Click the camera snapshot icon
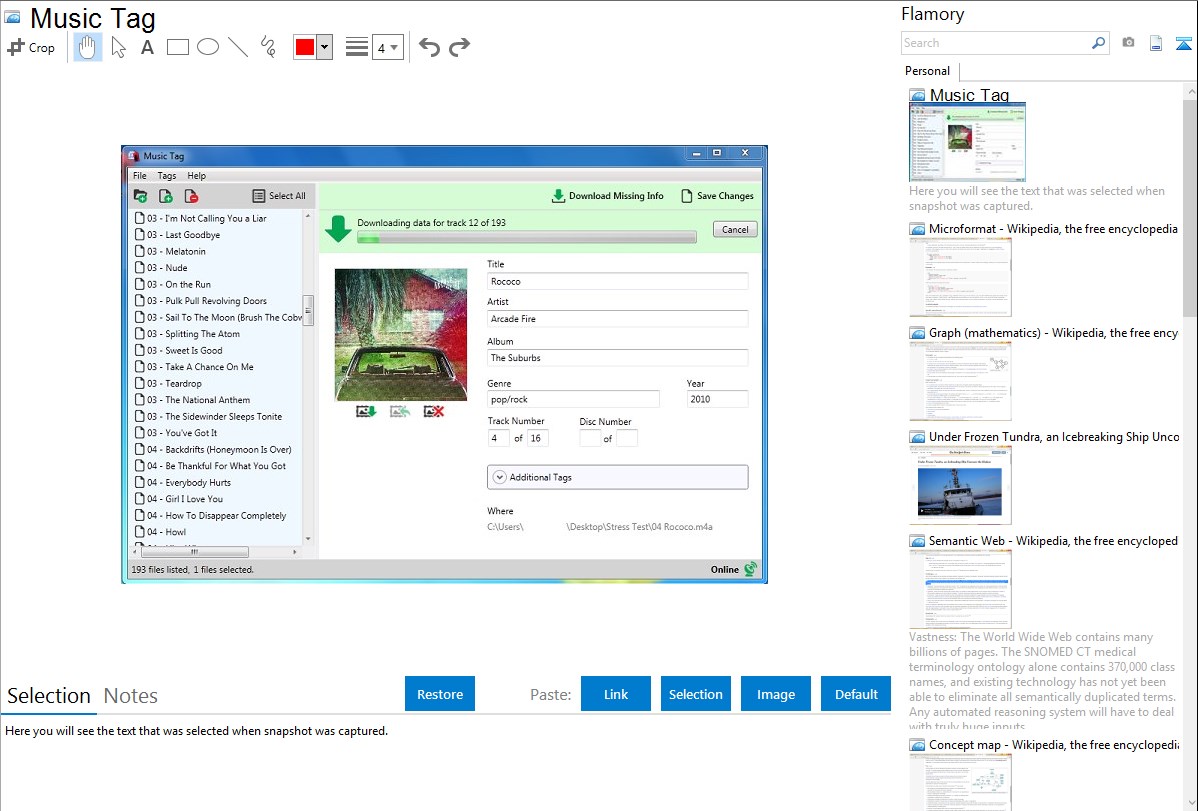 (1128, 43)
